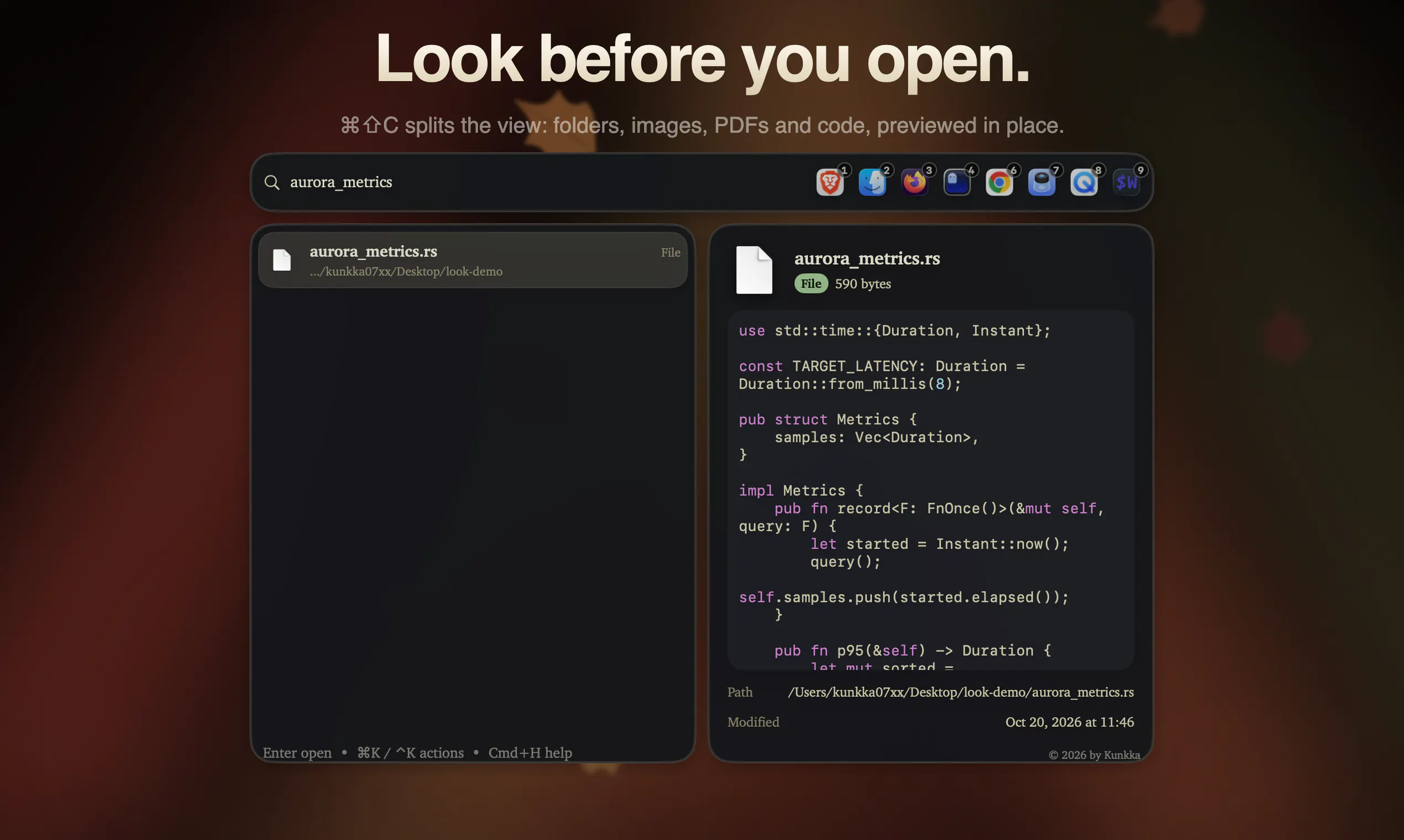Open the $W app shortcut icon
Viewport: 1404px width, 840px height.
(x=1126, y=182)
